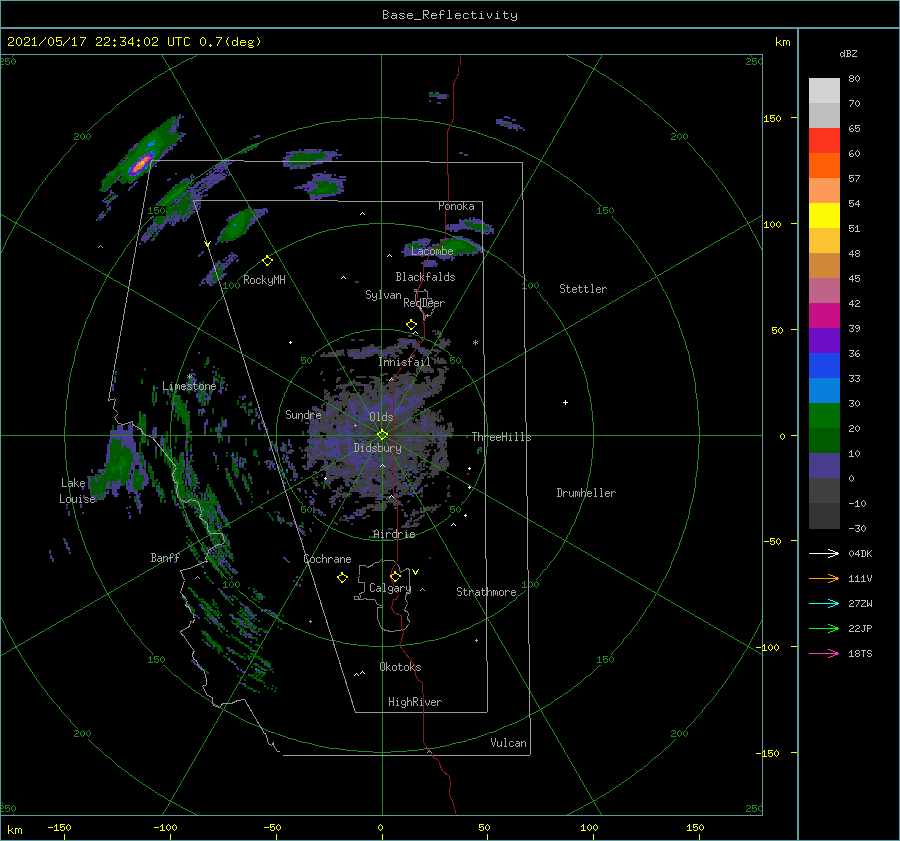900x841 pixels.
Task: Click the ThreeHills label
Action: pyautogui.click(x=501, y=437)
